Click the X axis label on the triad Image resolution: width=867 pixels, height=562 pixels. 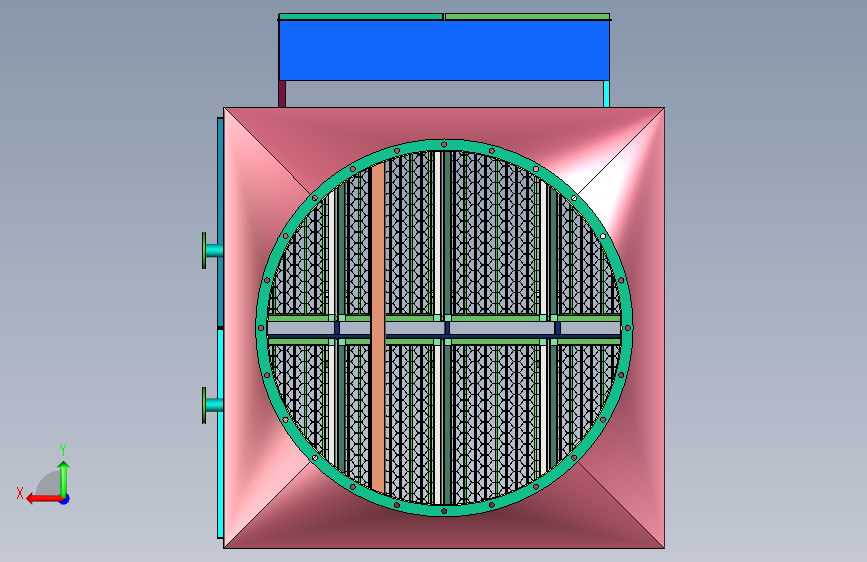pyautogui.click(x=20, y=493)
